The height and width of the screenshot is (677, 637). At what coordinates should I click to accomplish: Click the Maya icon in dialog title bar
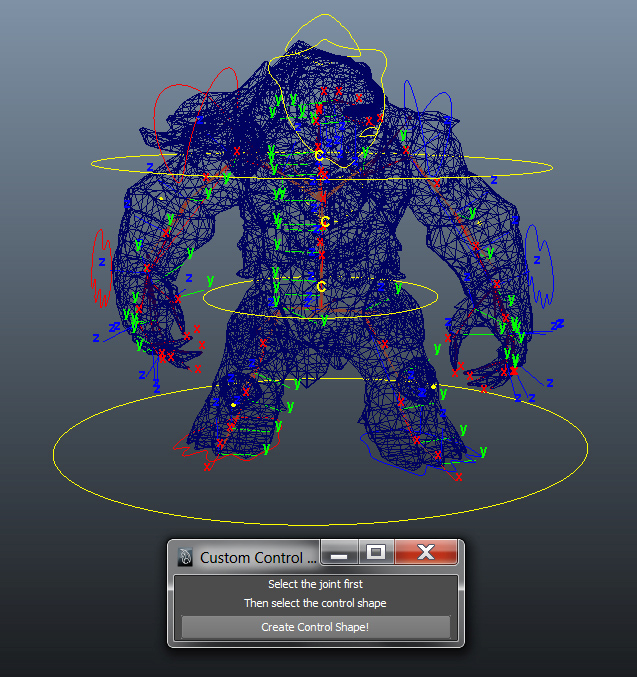coord(185,557)
